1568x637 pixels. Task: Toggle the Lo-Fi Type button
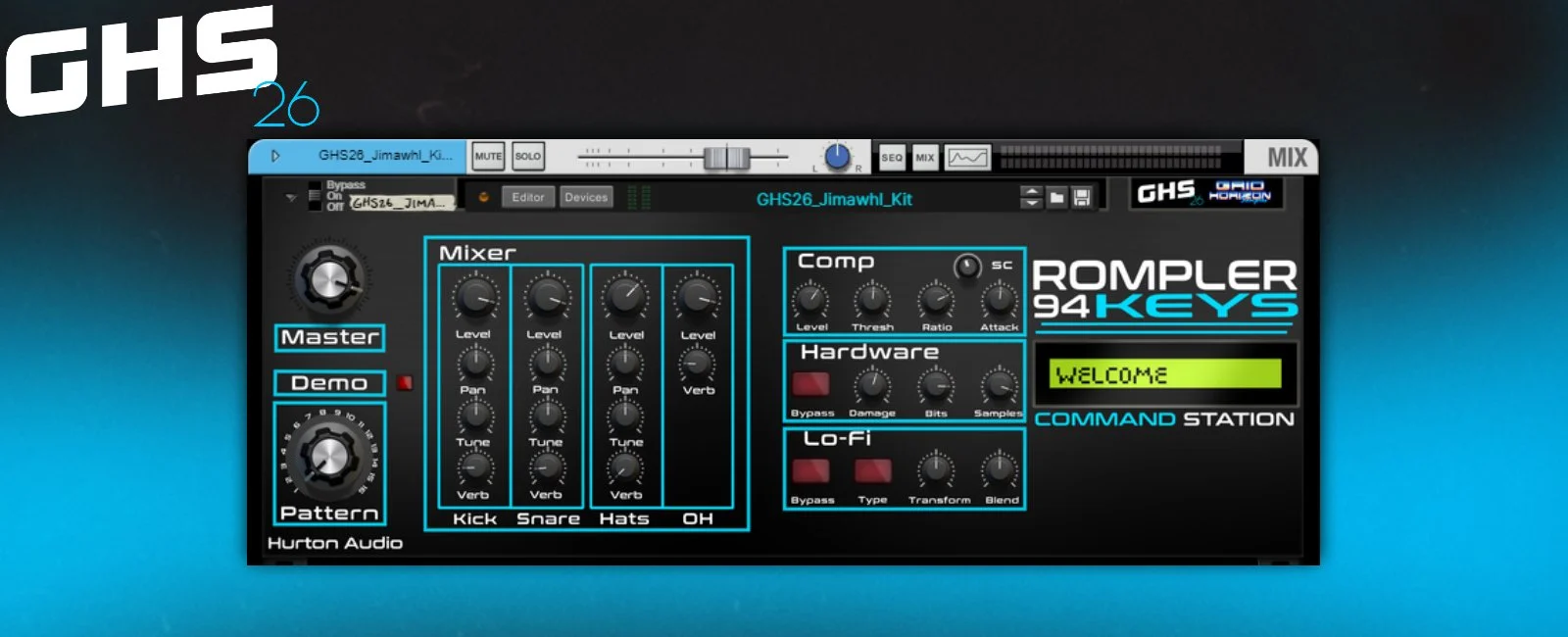point(872,470)
